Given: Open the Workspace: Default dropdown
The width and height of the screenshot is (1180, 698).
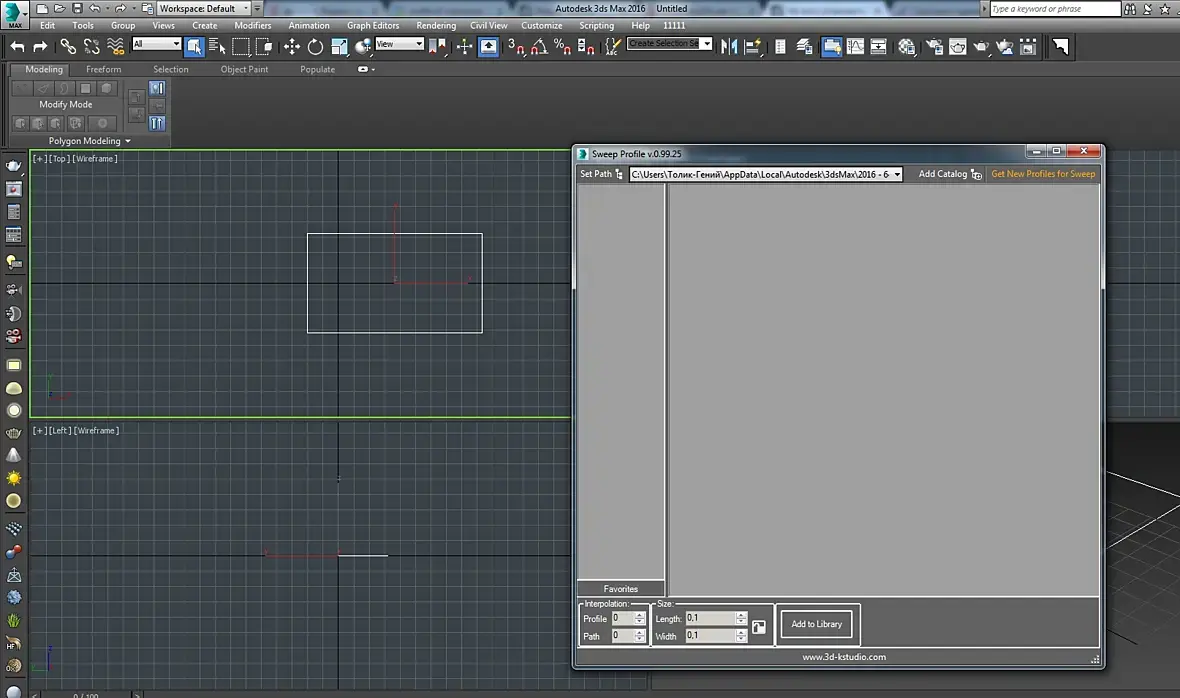Looking at the screenshot, I should (204, 9).
